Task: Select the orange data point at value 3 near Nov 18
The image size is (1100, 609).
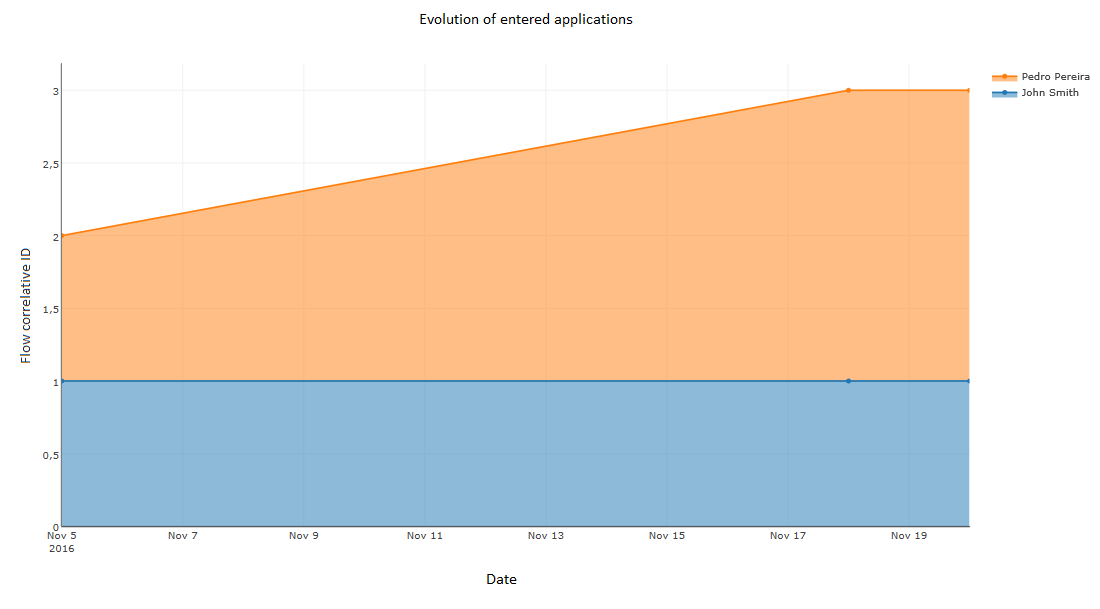Action: pyautogui.click(x=848, y=91)
